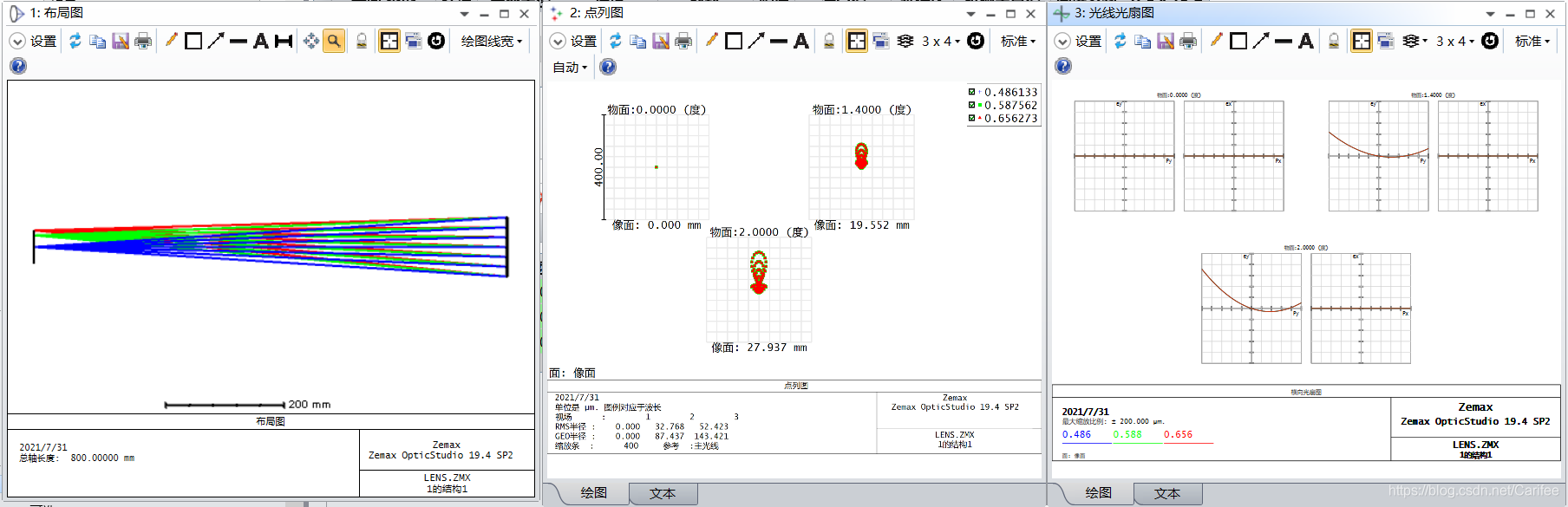Viewport: 1568px width, 507px height.
Task: Toggle the active-cursor frame button in 布局图
Action: [389, 41]
